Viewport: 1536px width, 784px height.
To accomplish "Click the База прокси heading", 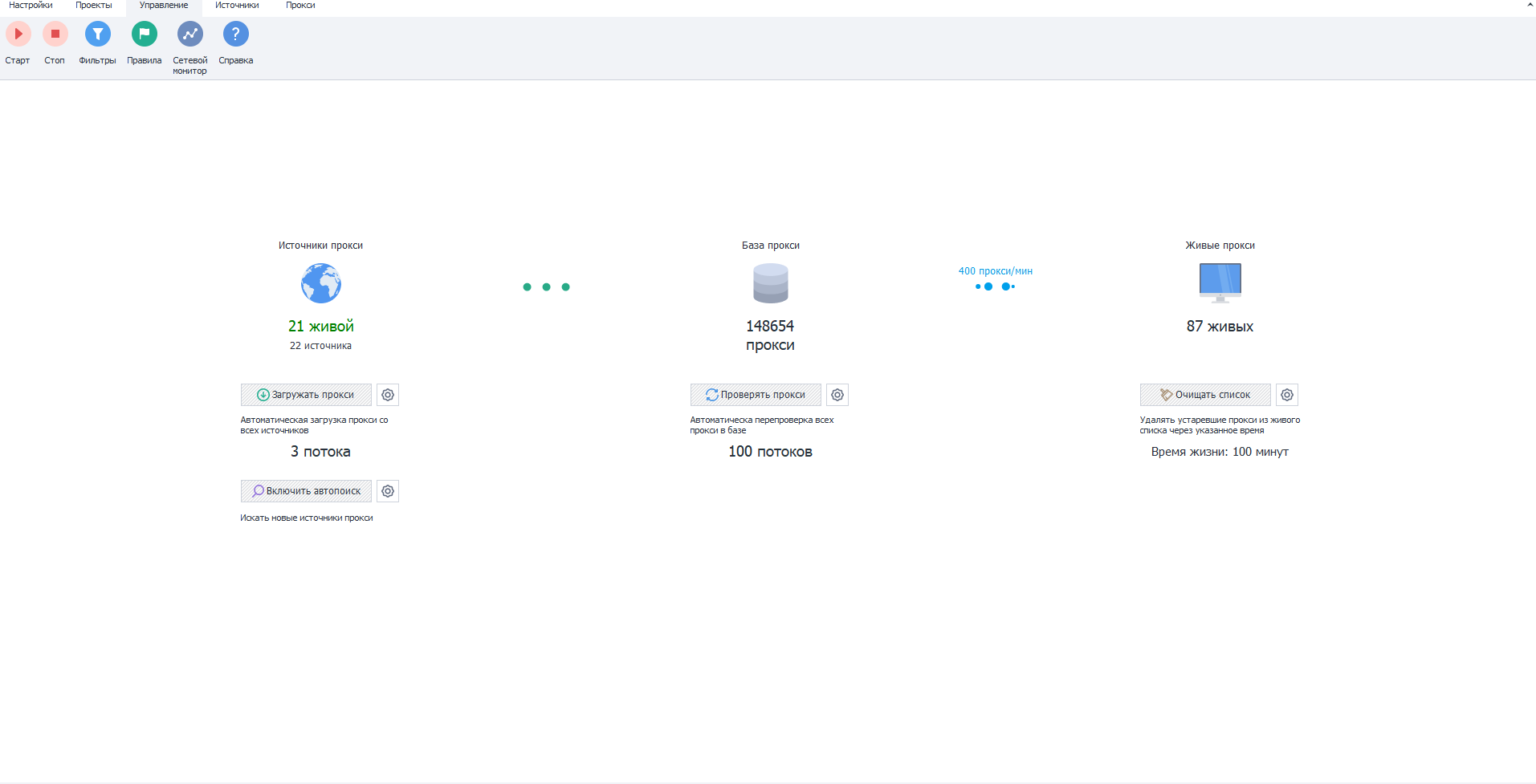I will (x=771, y=246).
